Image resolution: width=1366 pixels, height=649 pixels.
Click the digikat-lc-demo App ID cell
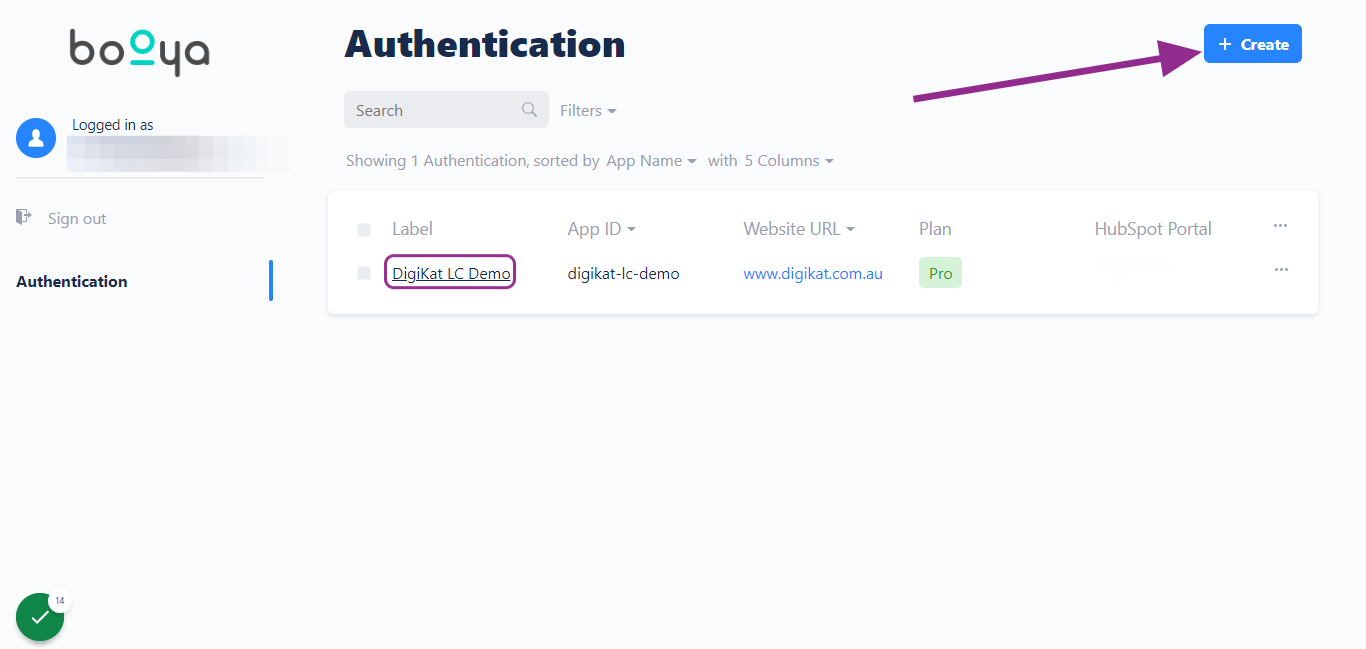(x=623, y=273)
